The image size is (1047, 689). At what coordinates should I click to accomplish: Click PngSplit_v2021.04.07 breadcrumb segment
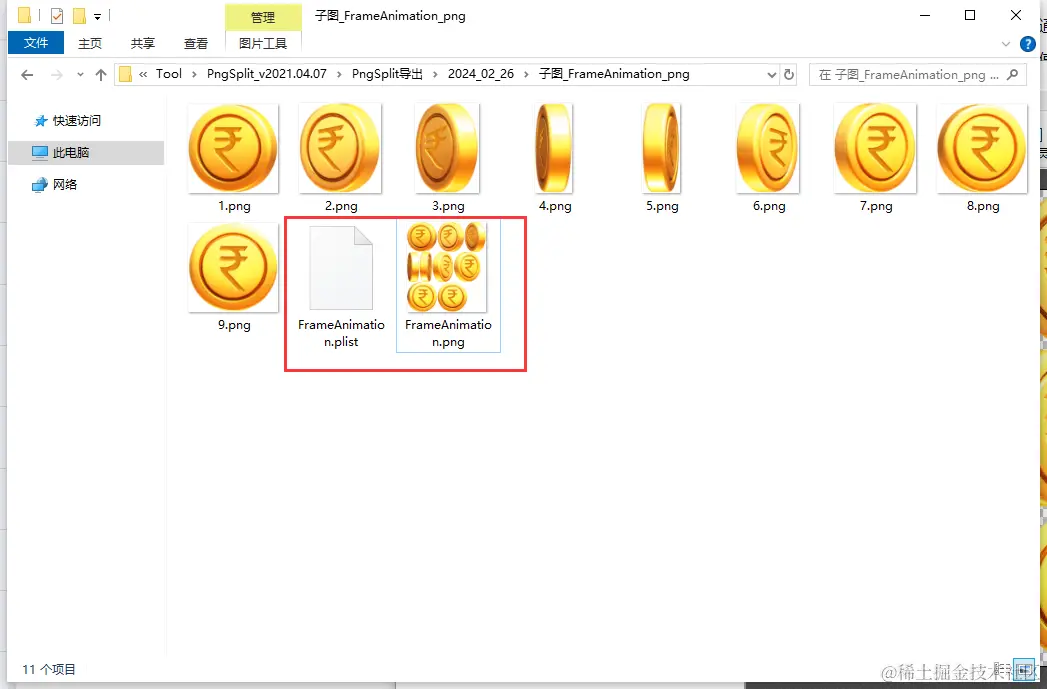pyautogui.click(x=266, y=74)
